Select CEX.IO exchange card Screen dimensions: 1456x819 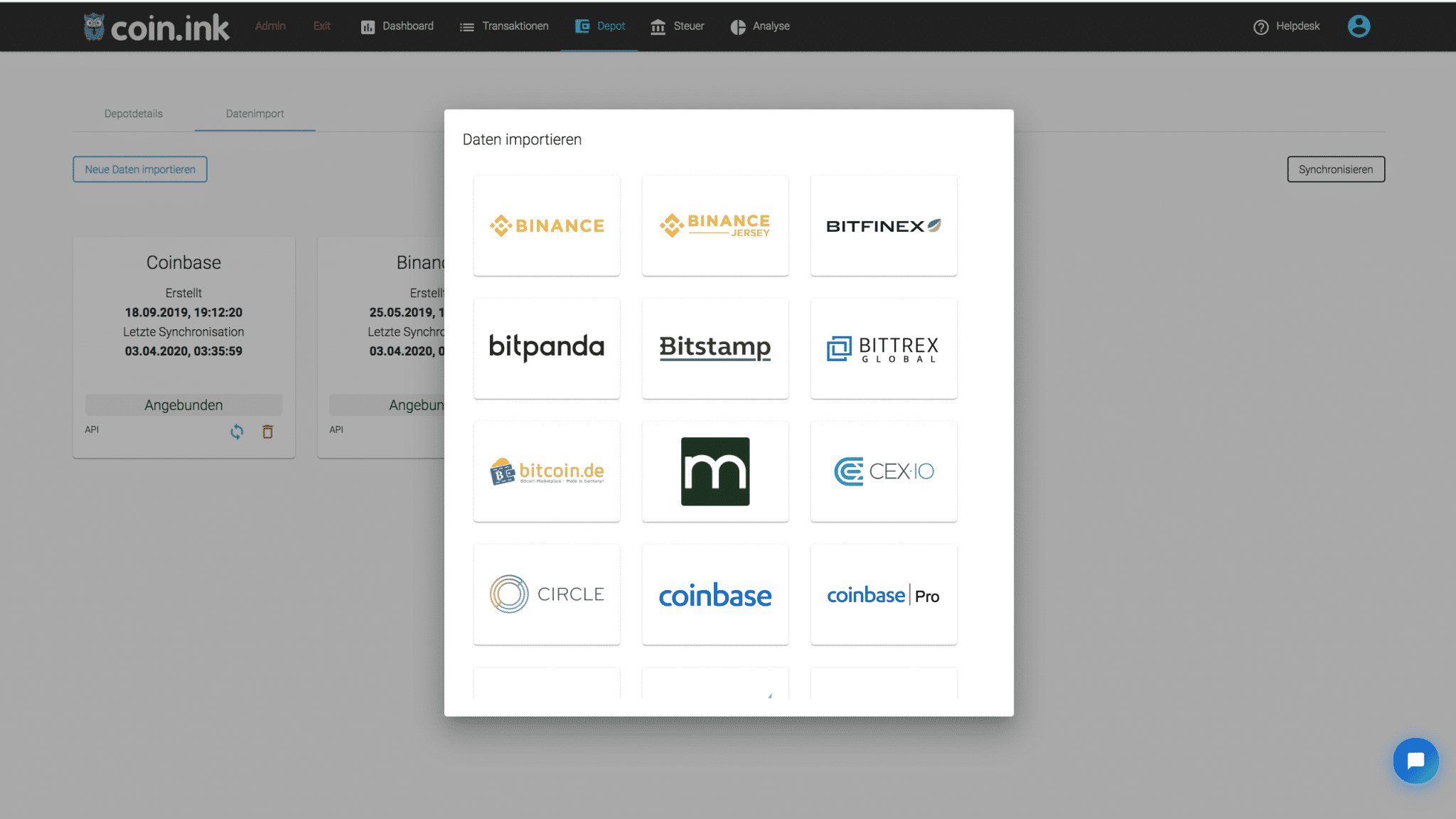click(x=884, y=471)
